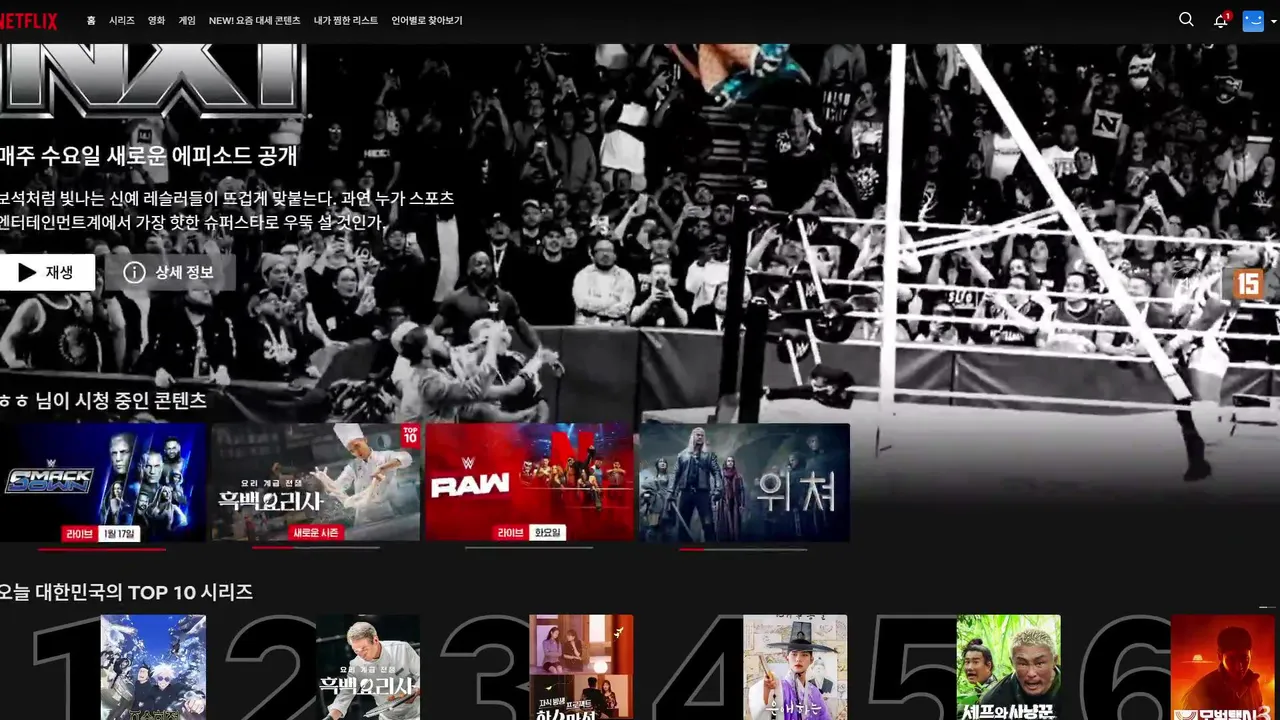The width and height of the screenshot is (1280, 720).
Task: Click the 시청 중인 콘텐츠 heading
Action: (103, 401)
